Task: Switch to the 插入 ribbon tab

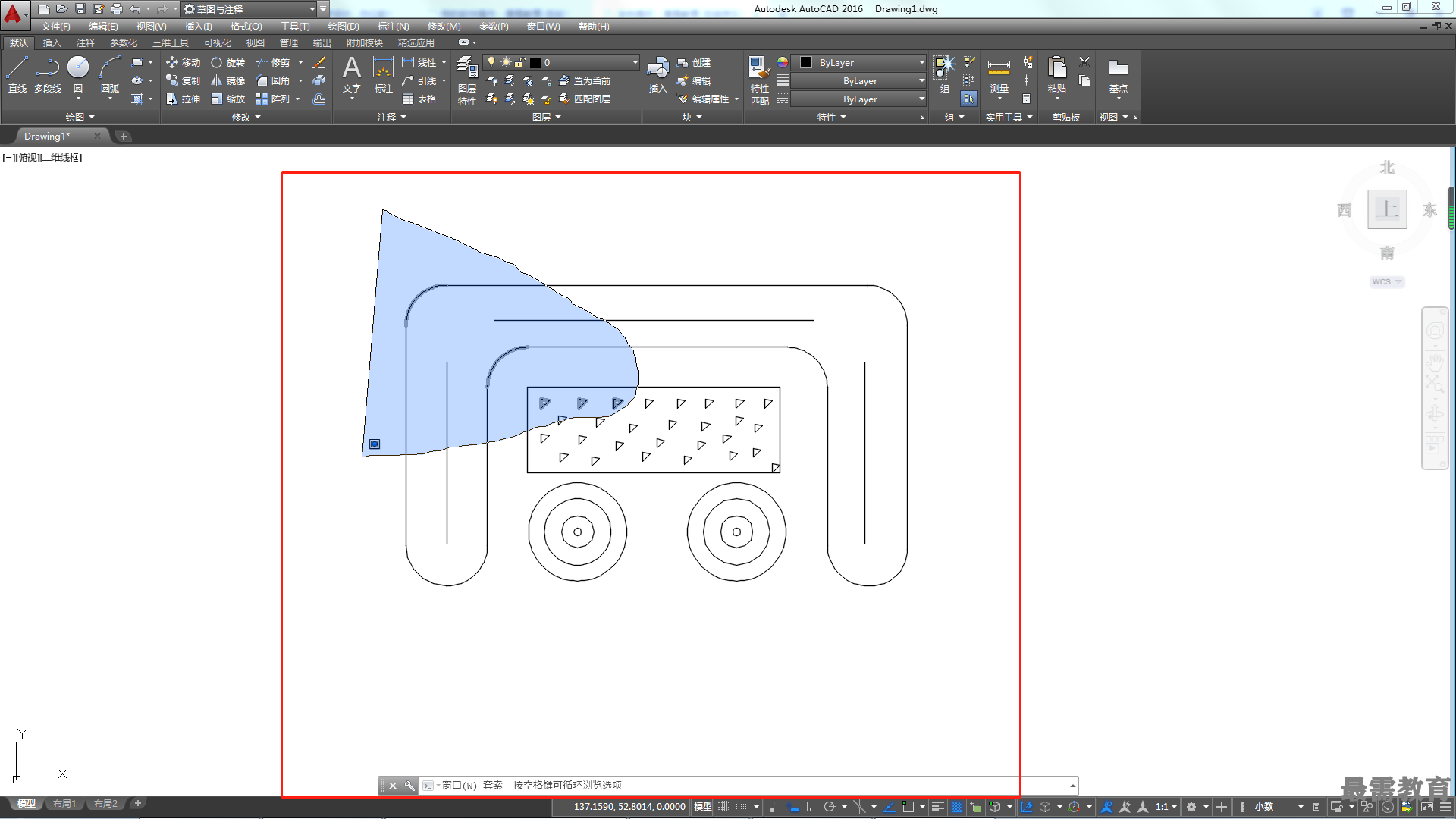Action: click(x=52, y=42)
